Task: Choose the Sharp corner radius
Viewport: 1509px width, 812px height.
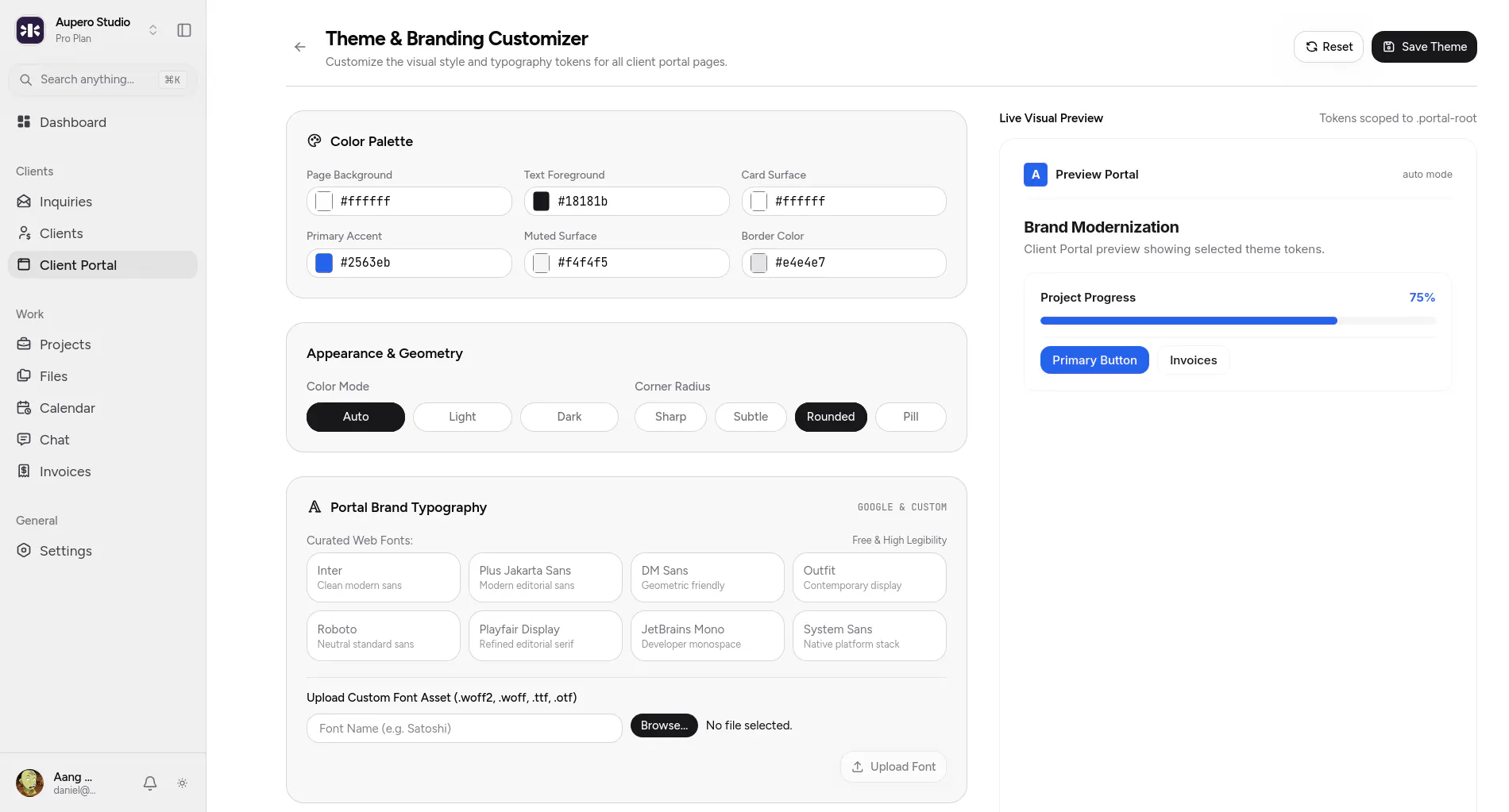Action: (670, 417)
